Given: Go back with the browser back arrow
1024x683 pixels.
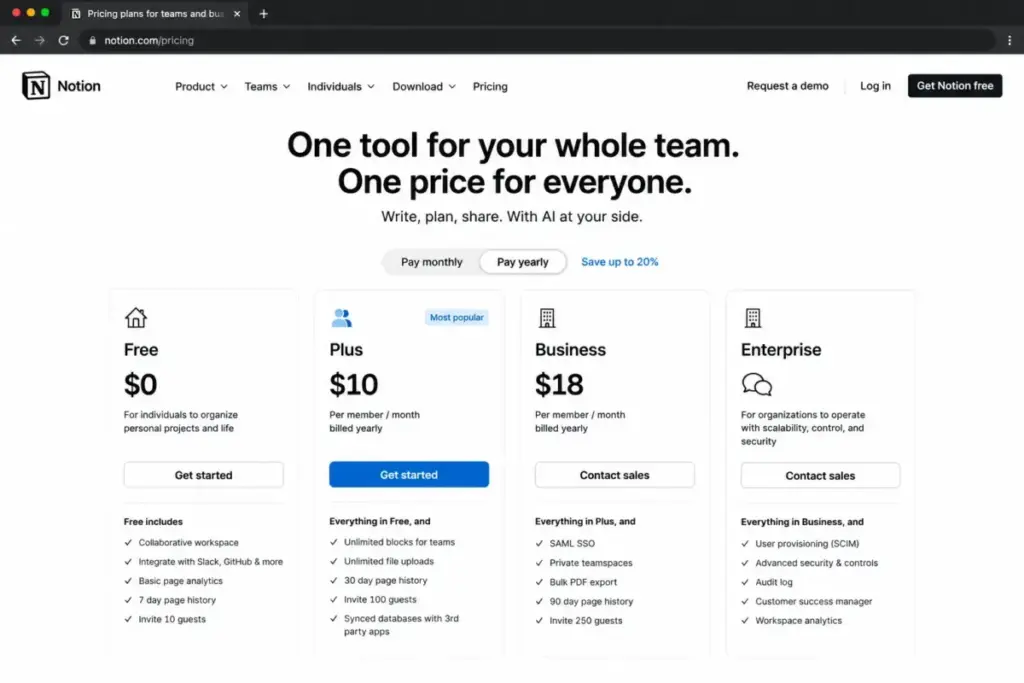Looking at the screenshot, I should tap(16, 40).
